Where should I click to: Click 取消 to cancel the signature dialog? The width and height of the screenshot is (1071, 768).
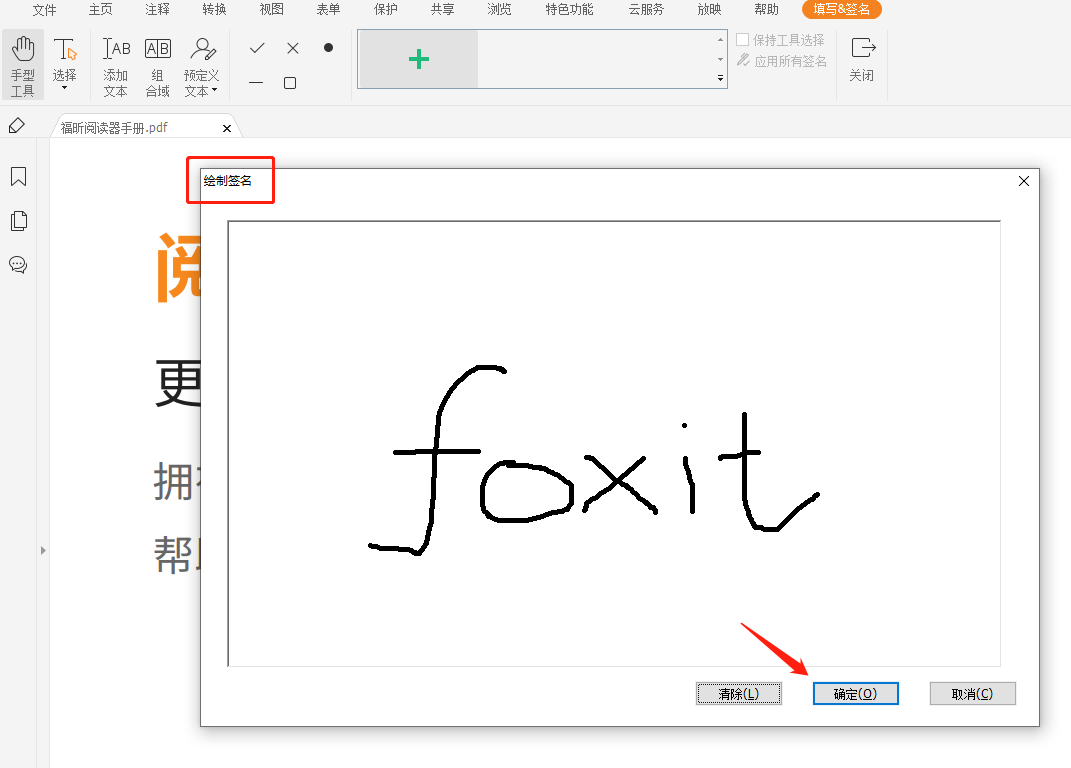coord(972,693)
